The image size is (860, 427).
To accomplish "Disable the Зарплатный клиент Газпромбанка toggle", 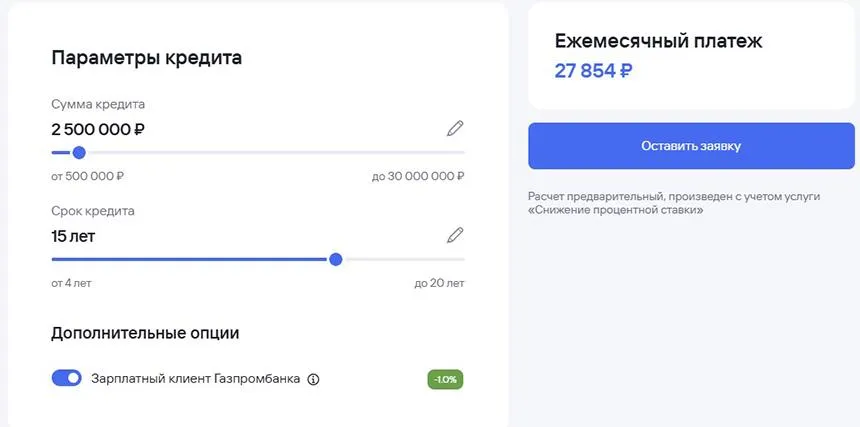I will tap(66, 378).
